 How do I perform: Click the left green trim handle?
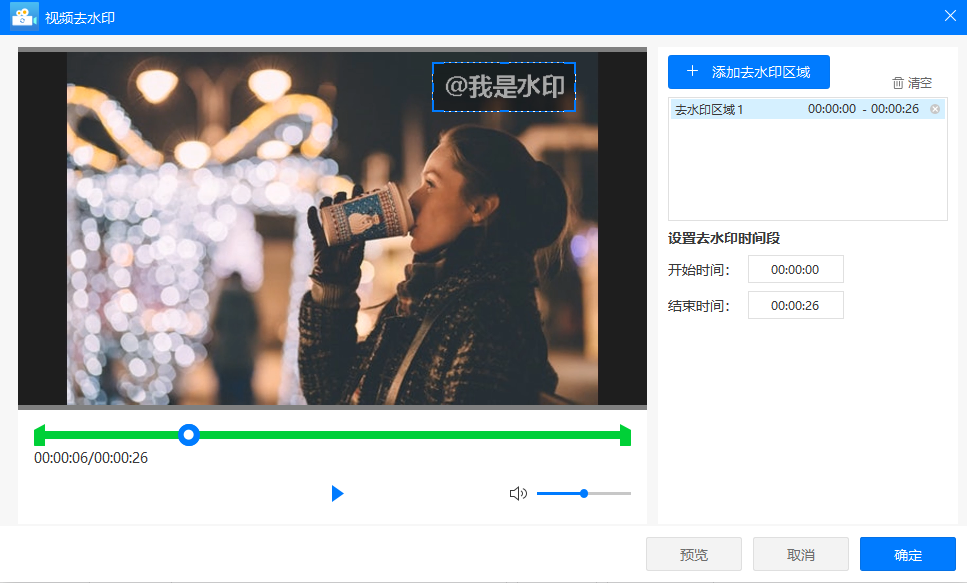click(x=39, y=435)
